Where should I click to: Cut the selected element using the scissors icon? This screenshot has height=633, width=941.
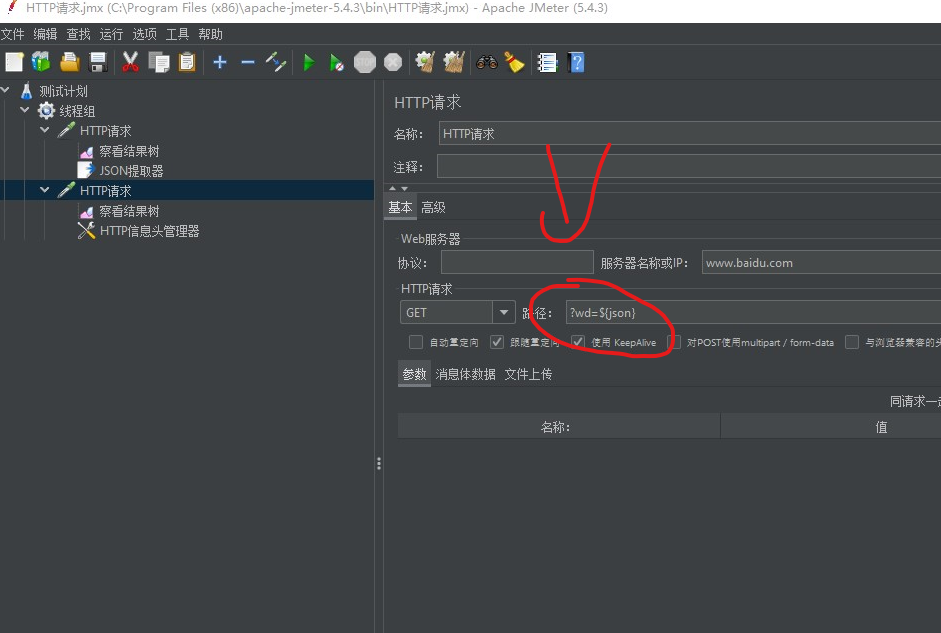[x=130, y=62]
